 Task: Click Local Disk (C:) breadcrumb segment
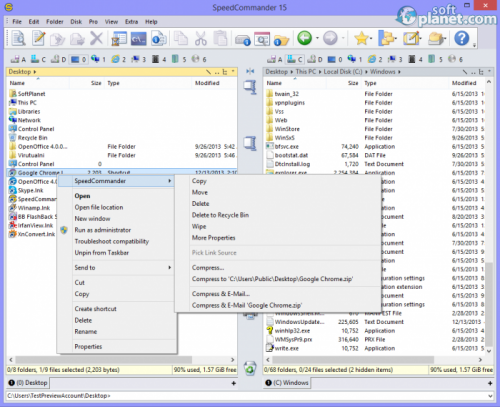click(x=343, y=72)
